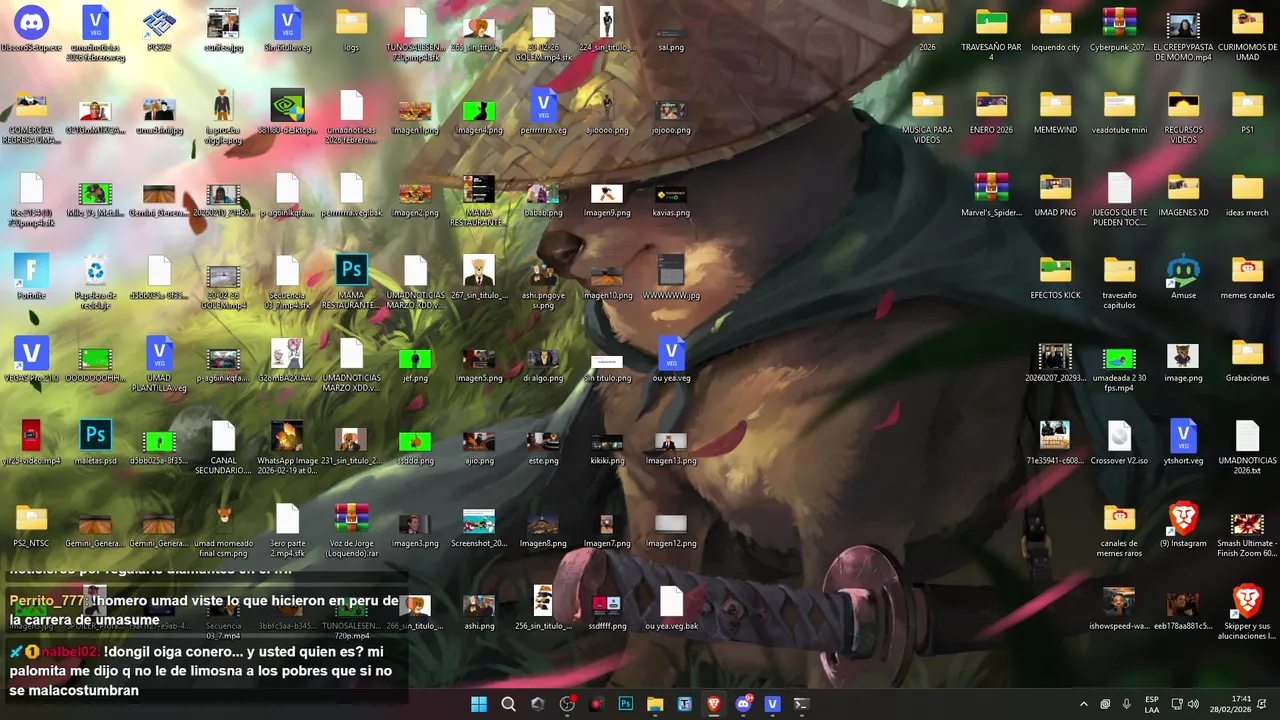Open the NVIDIA 581.80-desktop installer icon
This screenshot has height=720, width=1280.
click(287, 112)
